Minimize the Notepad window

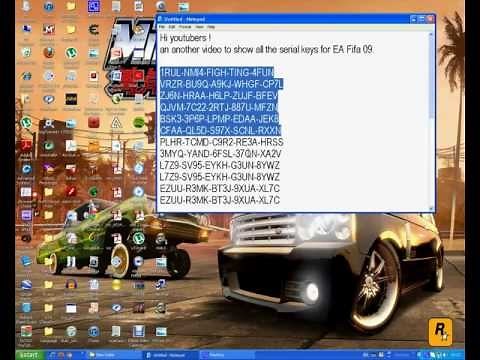[414, 19]
